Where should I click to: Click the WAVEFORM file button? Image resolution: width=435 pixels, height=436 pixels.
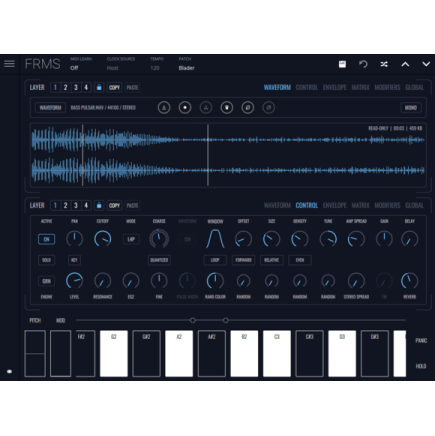(x=50, y=108)
